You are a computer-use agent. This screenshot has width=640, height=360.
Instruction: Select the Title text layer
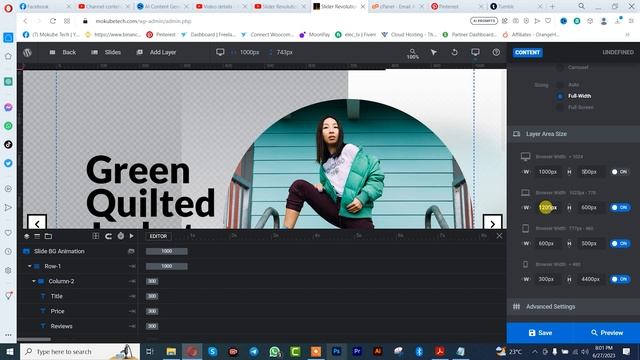coord(56,296)
